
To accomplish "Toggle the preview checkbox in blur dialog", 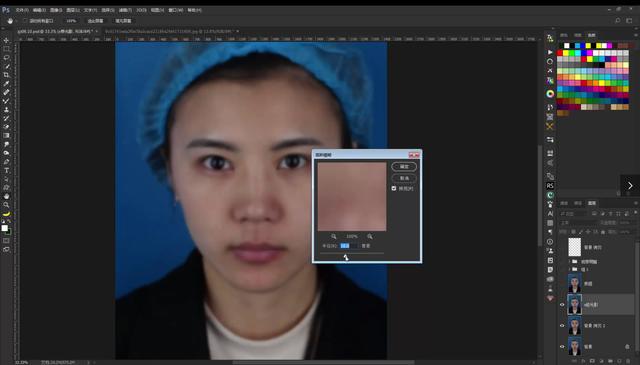I will [x=394, y=188].
